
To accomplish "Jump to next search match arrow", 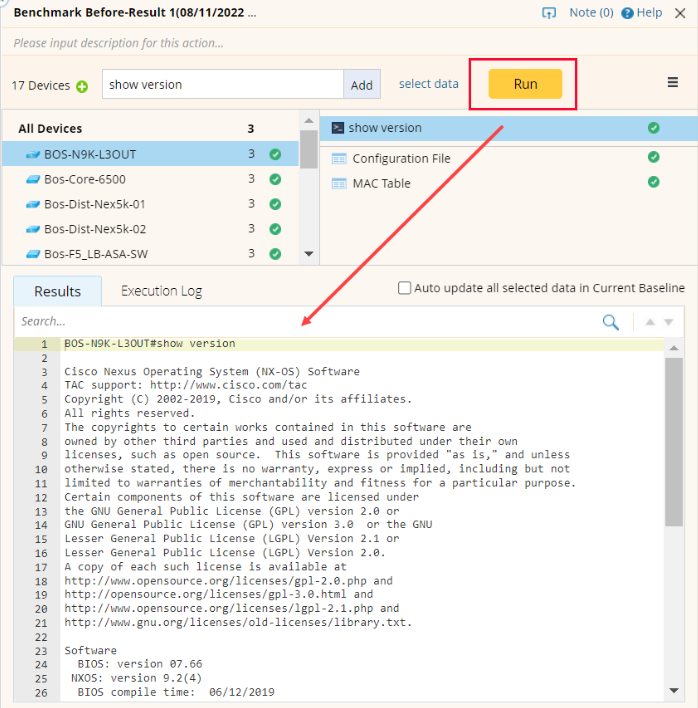I will [669, 322].
